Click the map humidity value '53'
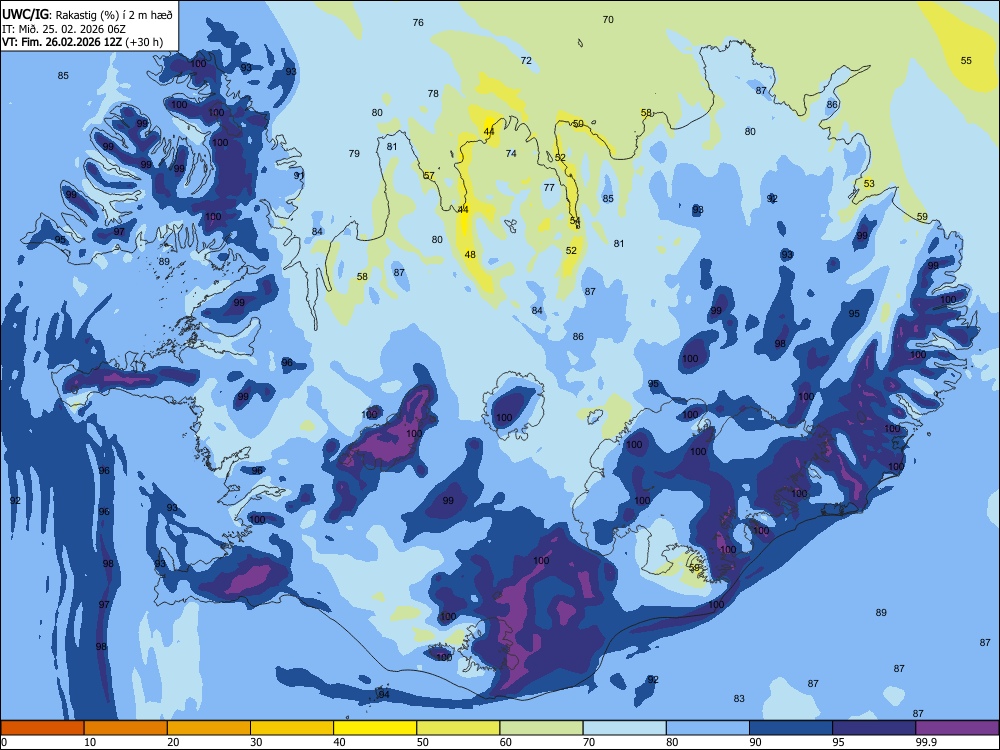Image resolution: width=1000 pixels, height=750 pixels. click(x=869, y=183)
